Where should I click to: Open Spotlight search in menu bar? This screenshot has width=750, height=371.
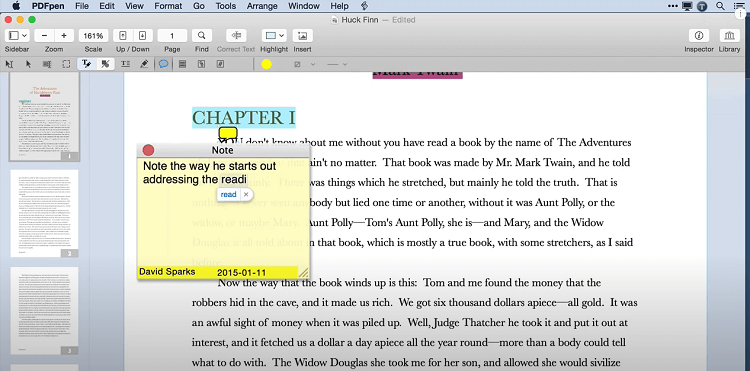(720, 6)
